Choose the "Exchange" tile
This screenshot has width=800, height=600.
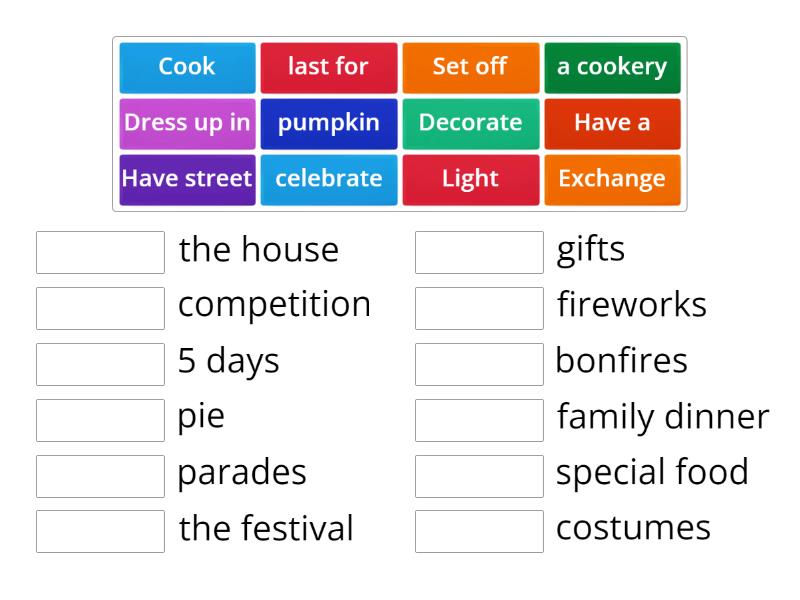[612, 179]
